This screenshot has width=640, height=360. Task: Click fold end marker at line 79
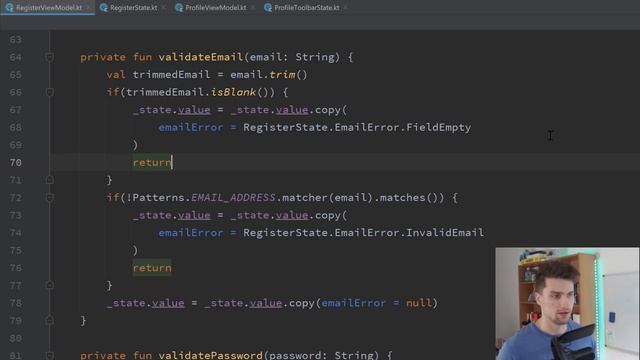pos(50,320)
